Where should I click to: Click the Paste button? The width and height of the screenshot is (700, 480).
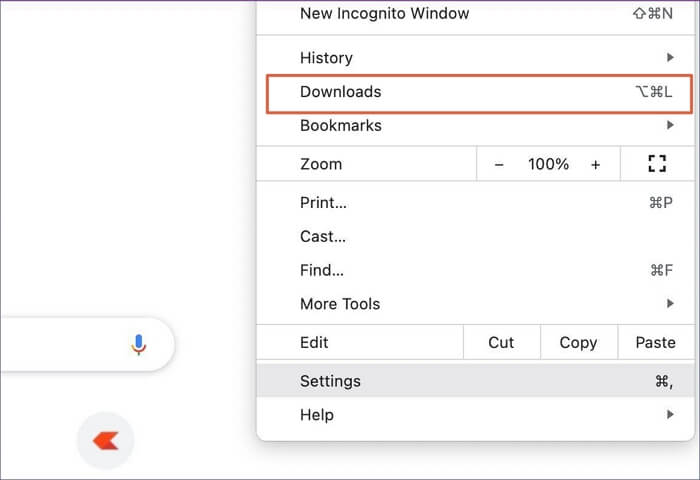[x=655, y=342]
